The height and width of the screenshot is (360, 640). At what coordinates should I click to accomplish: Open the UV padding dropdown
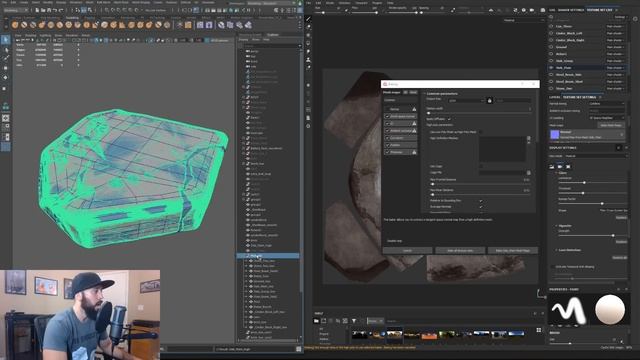pyautogui.click(x=607, y=118)
